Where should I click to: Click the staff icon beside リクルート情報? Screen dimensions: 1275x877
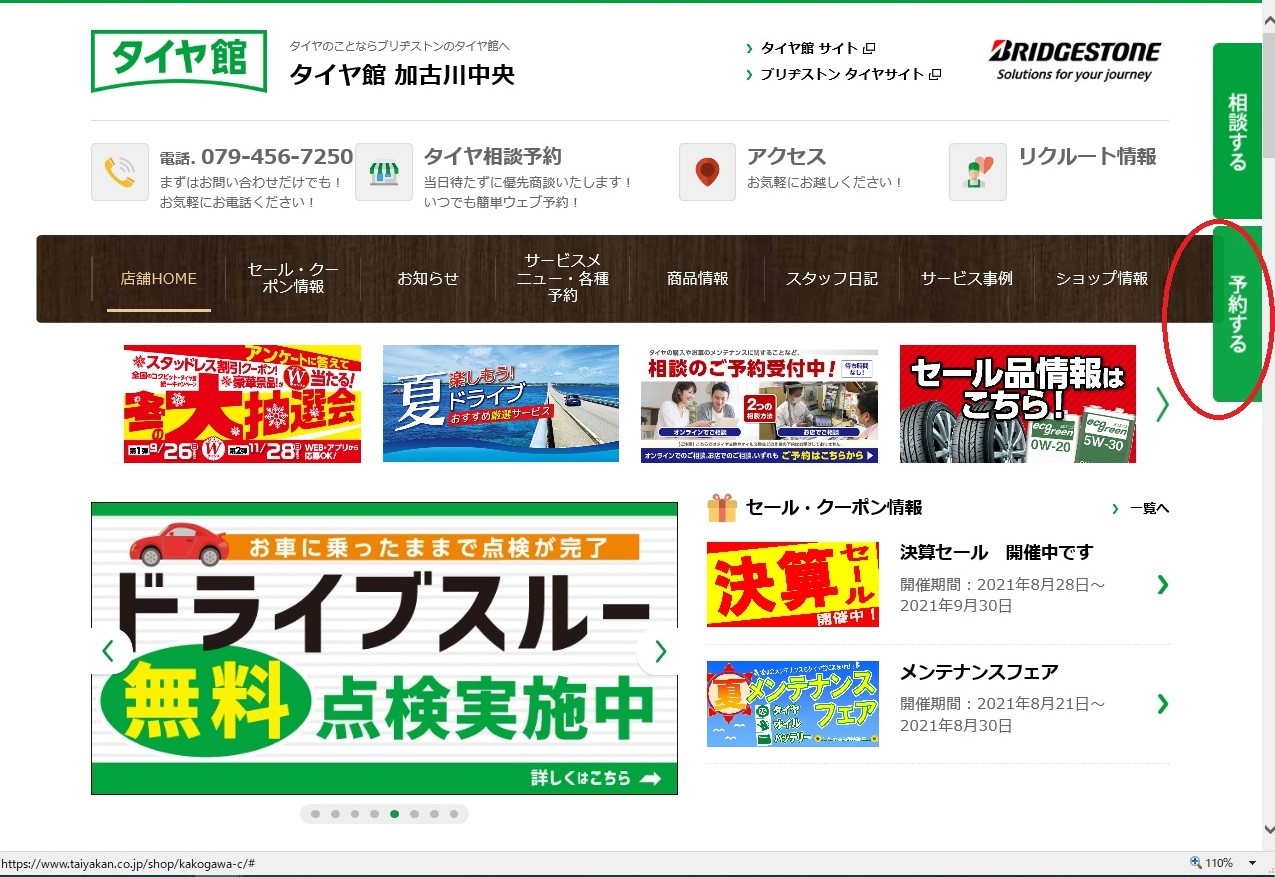pyautogui.click(x=978, y=172)
